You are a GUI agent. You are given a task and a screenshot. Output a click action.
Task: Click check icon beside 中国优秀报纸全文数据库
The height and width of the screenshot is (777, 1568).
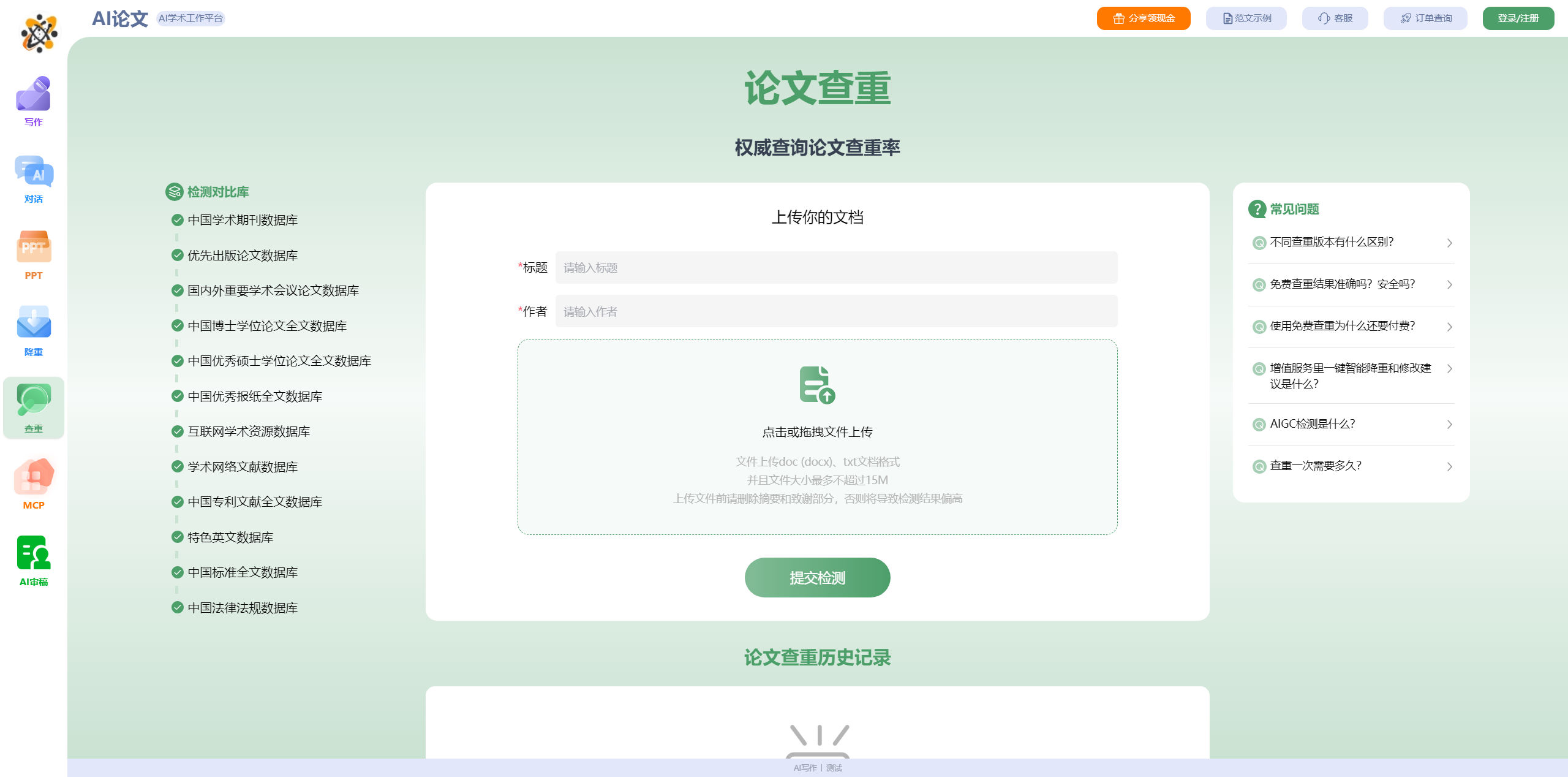pyautogui.click(x=178, y=396)
